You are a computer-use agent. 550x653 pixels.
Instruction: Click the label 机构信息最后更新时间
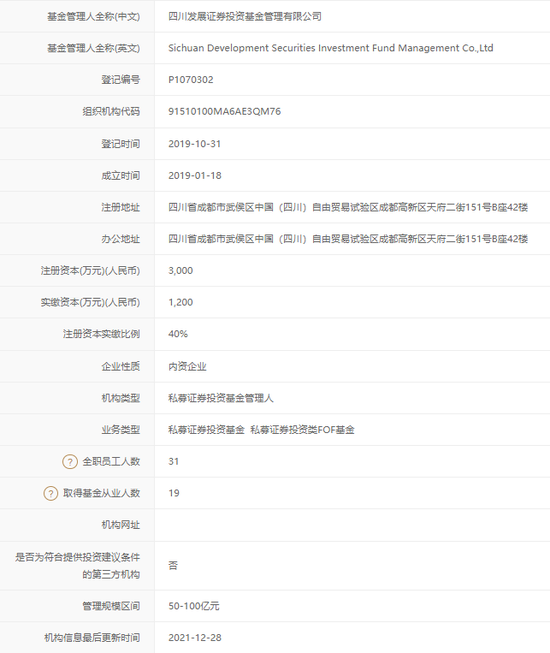[92, 638]
